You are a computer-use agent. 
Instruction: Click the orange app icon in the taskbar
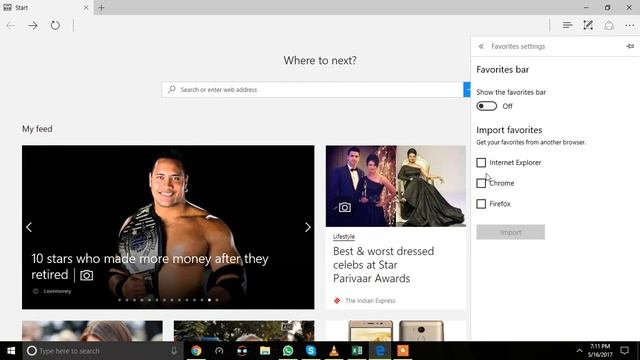(x=403, y=351)
